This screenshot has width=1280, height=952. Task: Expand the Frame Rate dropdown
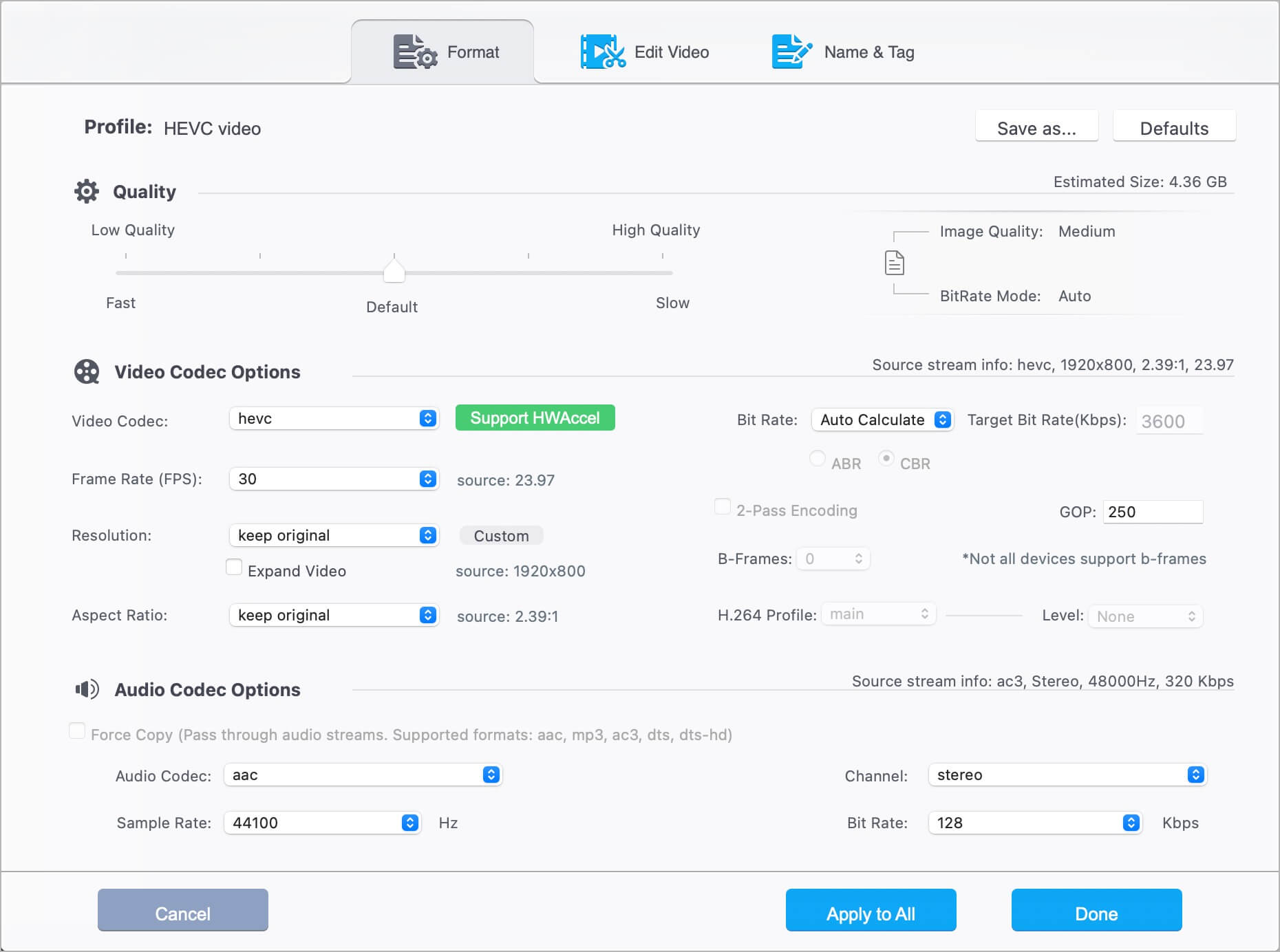[334, 479]
